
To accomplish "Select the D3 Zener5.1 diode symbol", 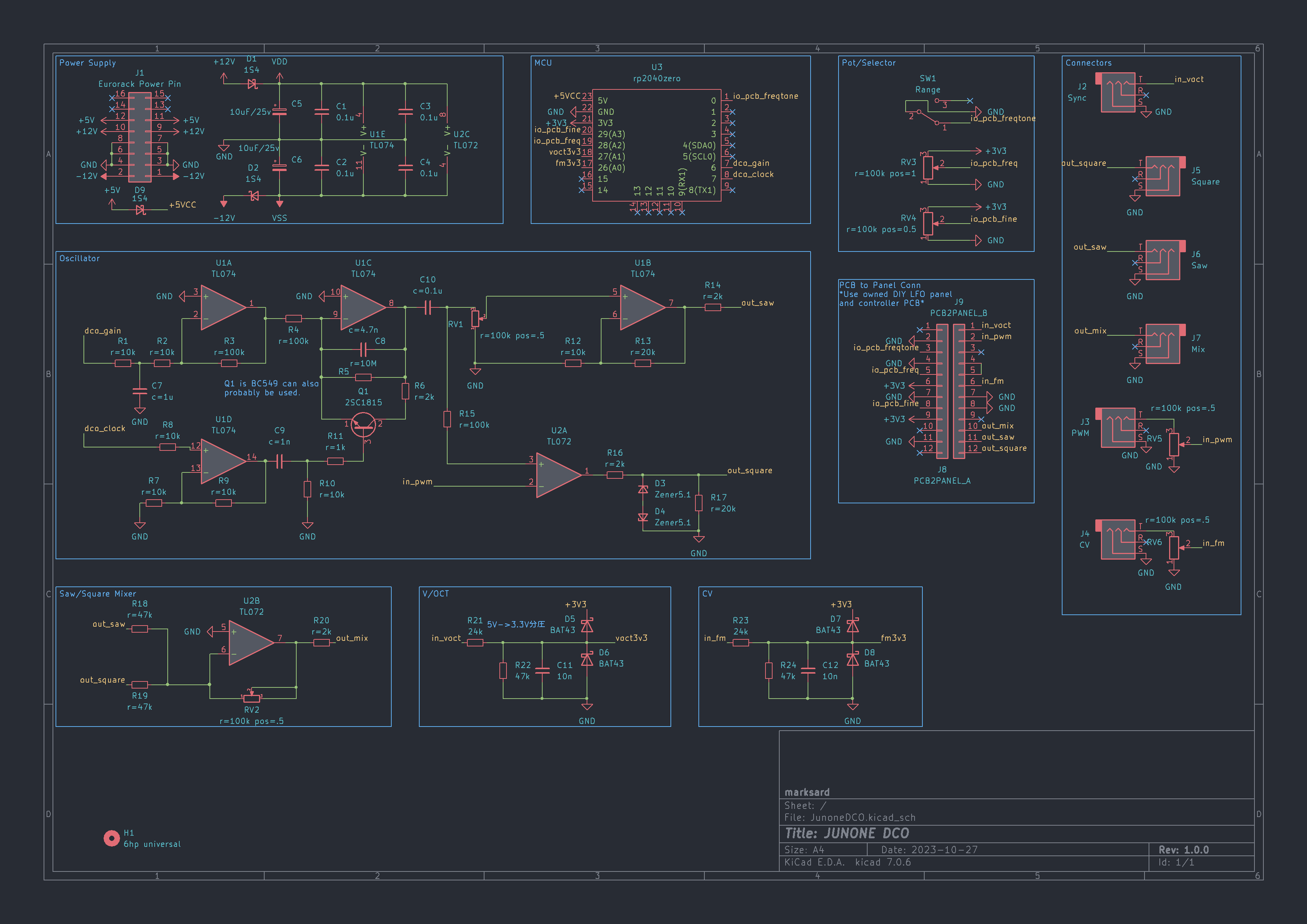I will [x=643, y=489].
